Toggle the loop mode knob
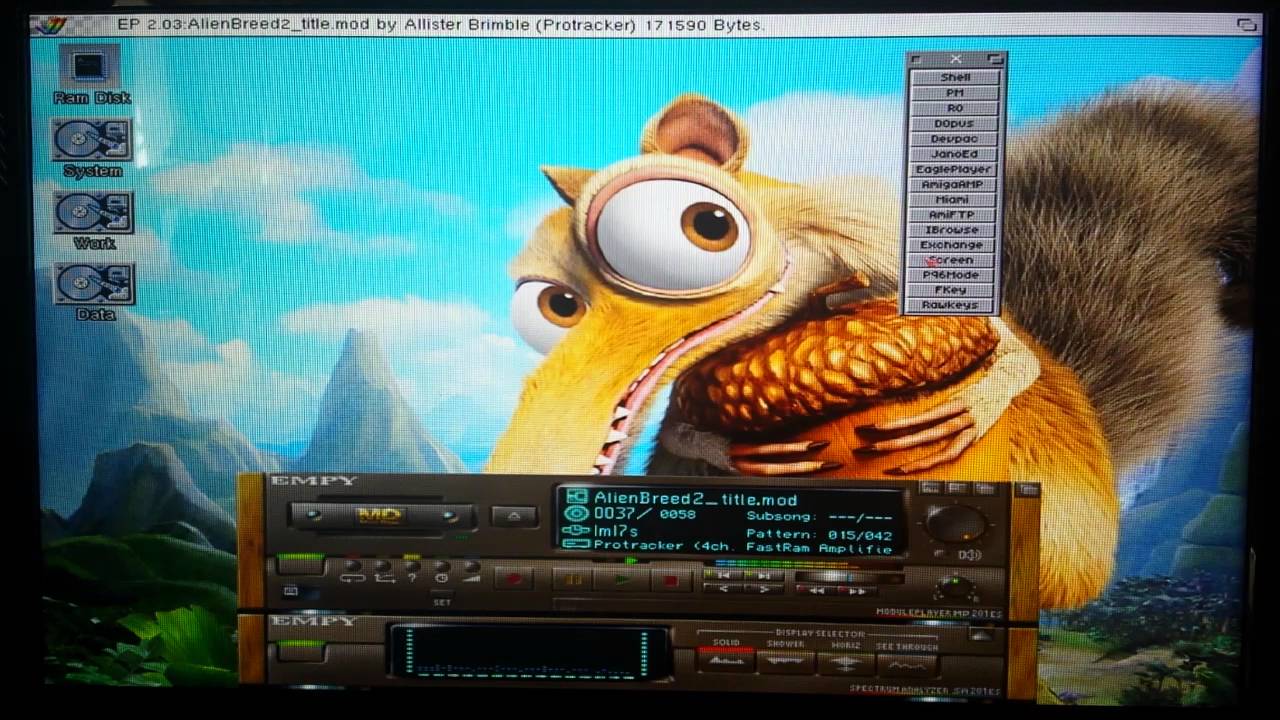The width and height of the screenshot is (1280, 720). coord(353,567)
